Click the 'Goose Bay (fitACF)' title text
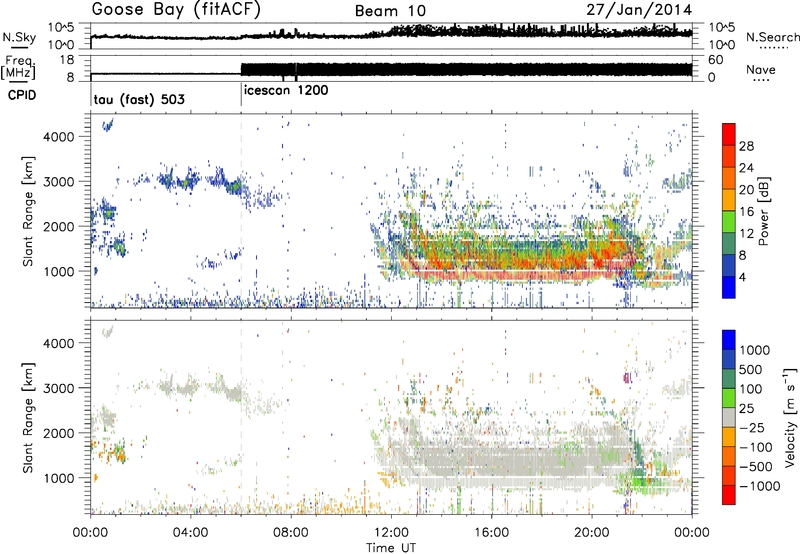This screenshot has height=554, width=800. tap(176, 10)
